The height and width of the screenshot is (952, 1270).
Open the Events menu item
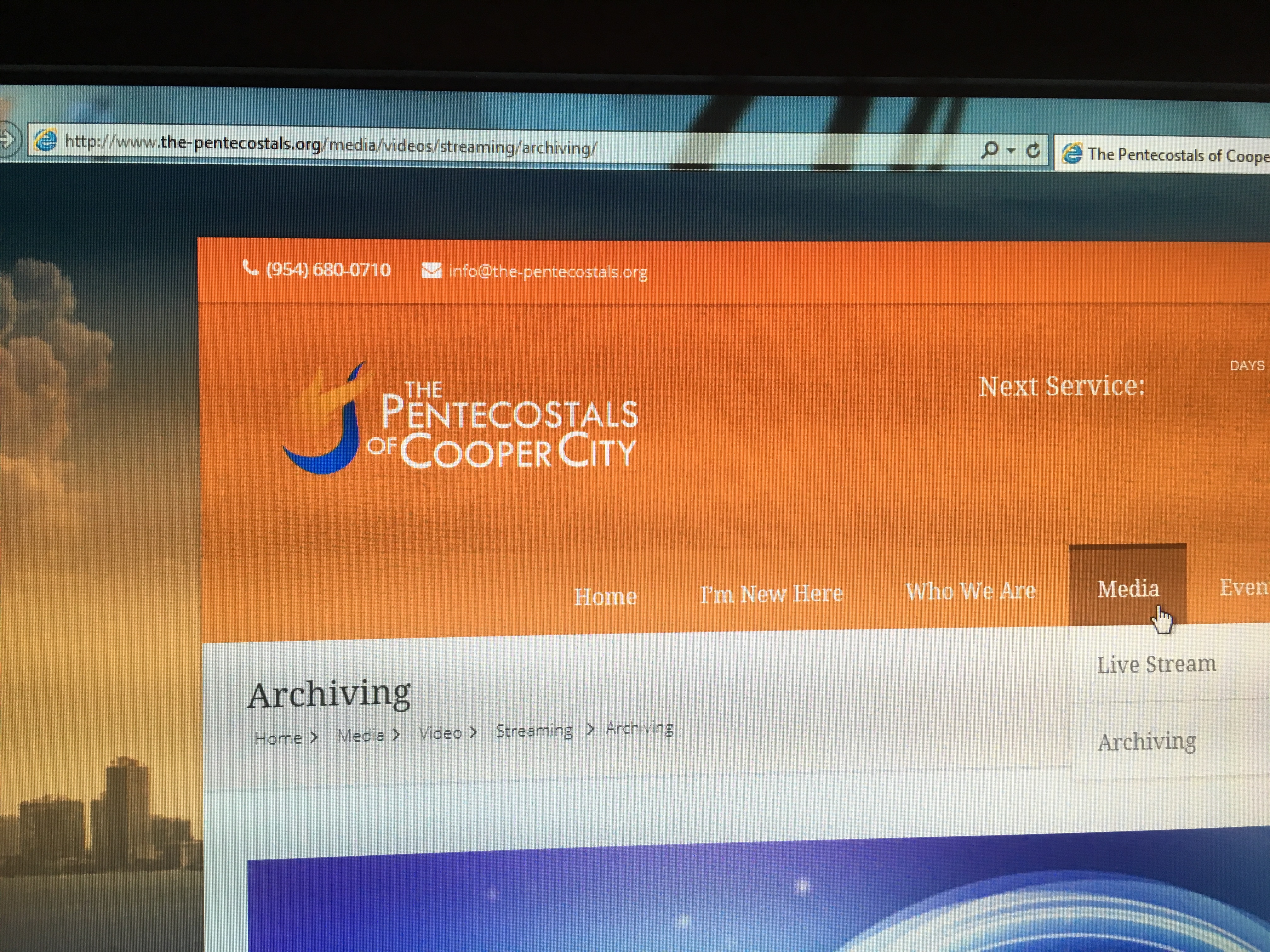[1244, 587]
